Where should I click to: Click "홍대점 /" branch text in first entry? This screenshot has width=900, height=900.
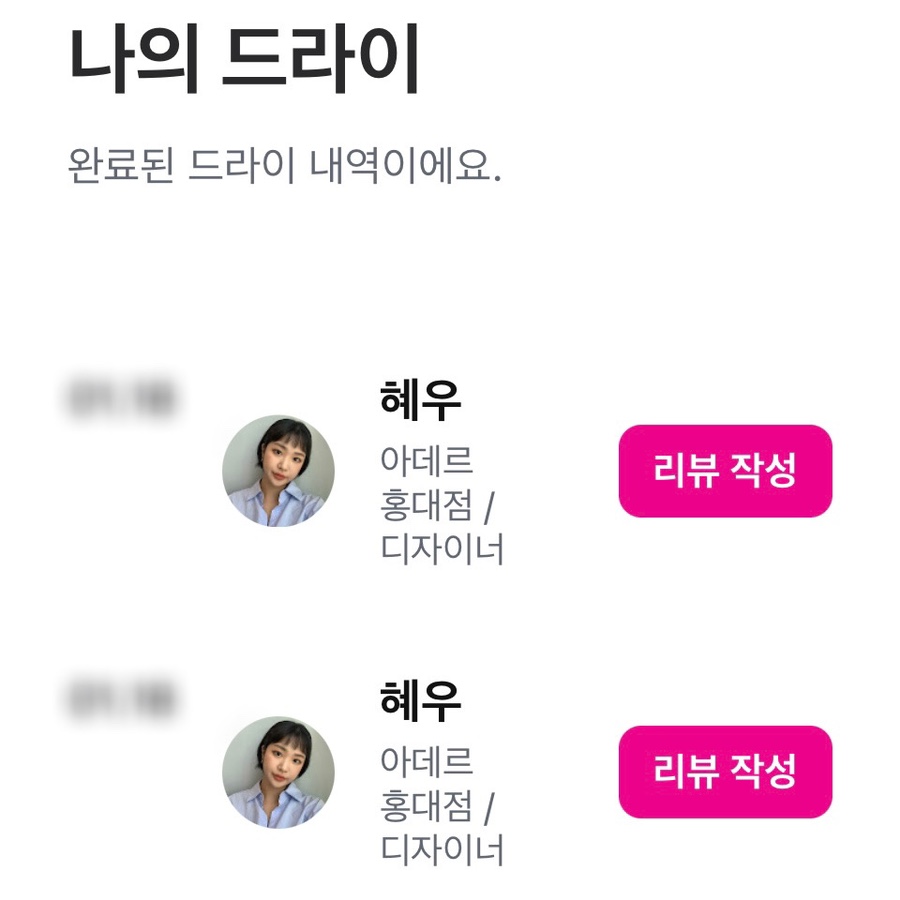pyautogui.click(x=437, y=505)
